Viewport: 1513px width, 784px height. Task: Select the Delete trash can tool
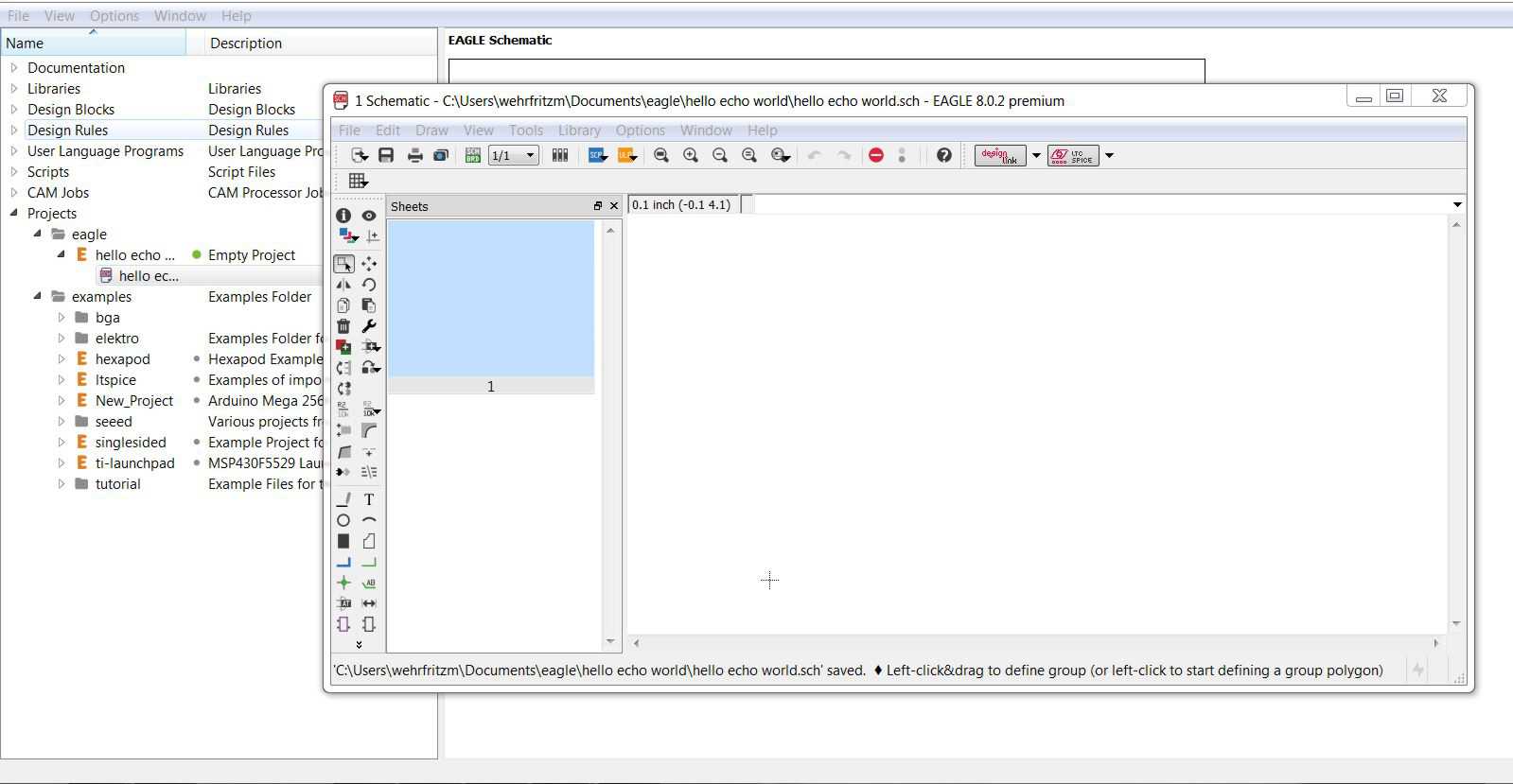(x=343, y=326)
